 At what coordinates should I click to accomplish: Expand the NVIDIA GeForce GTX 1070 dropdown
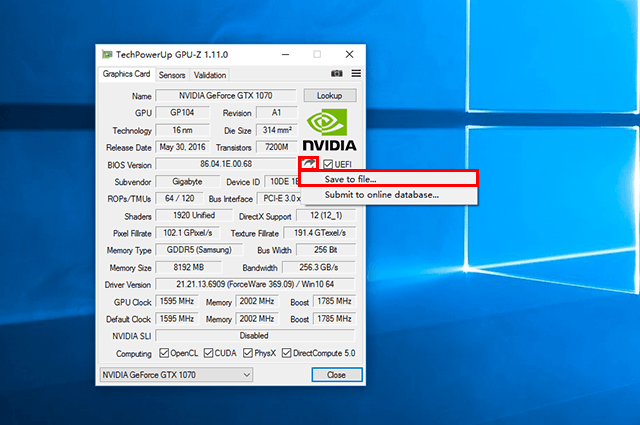[x=176, y=375]
